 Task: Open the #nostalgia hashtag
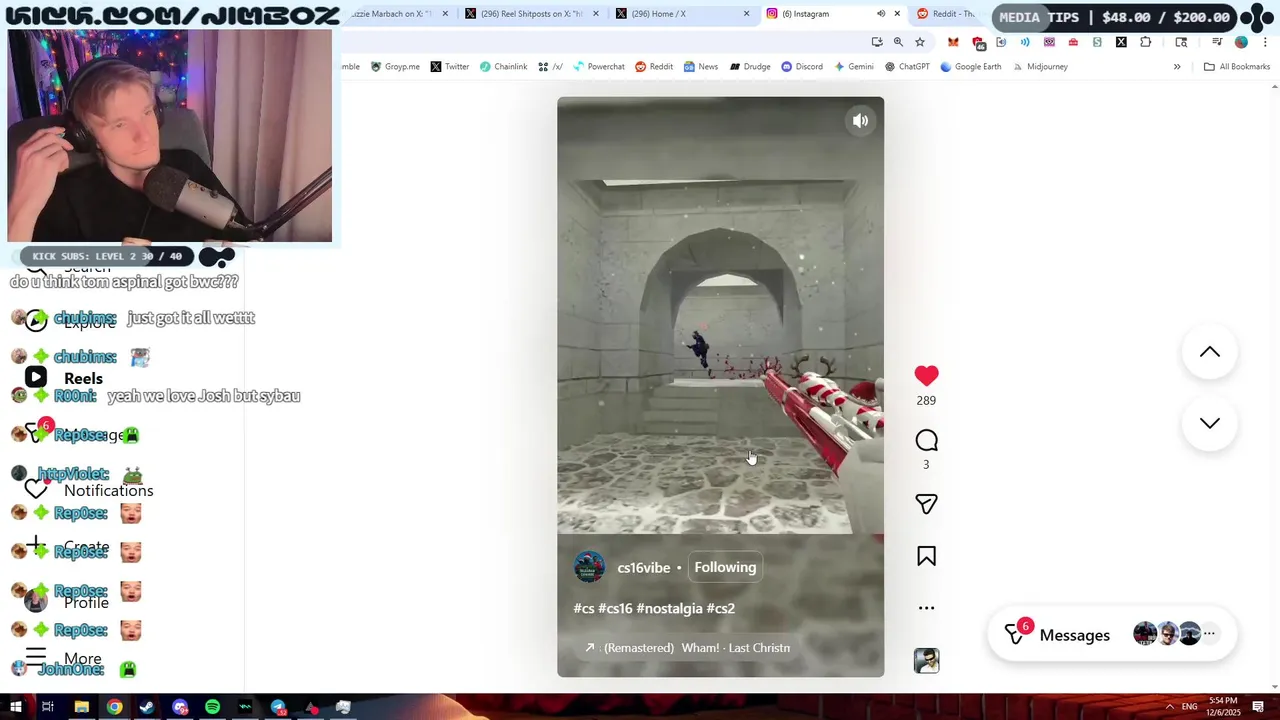coord(669,608)
